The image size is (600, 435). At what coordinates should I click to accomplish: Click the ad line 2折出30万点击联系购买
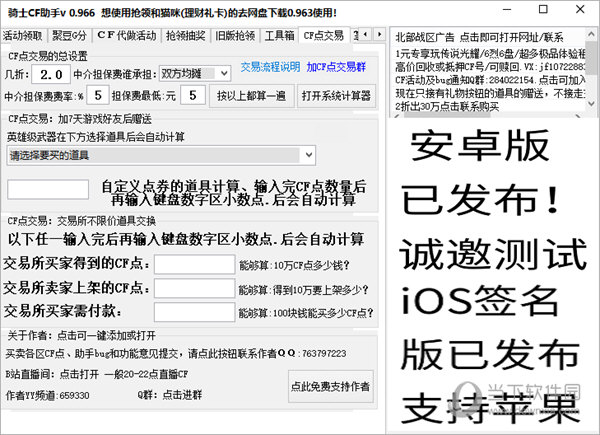pos(447,106)
